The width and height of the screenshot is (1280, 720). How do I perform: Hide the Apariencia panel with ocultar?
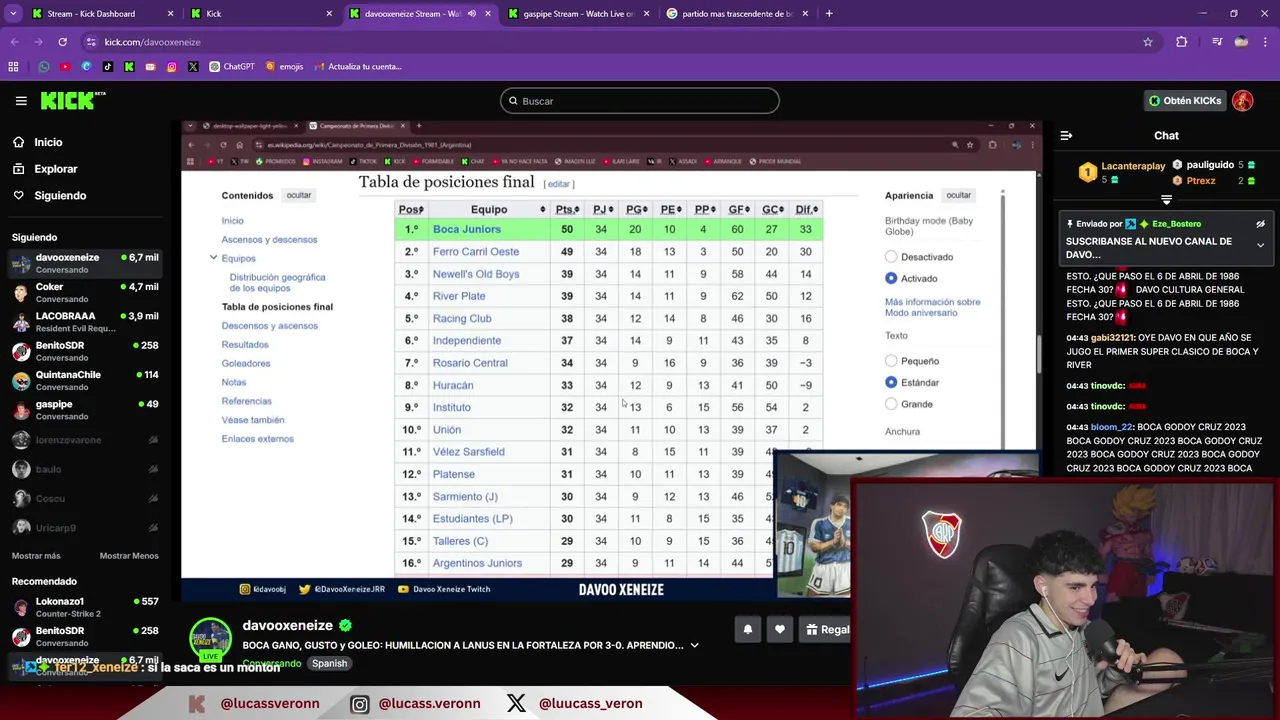[958, 195]
